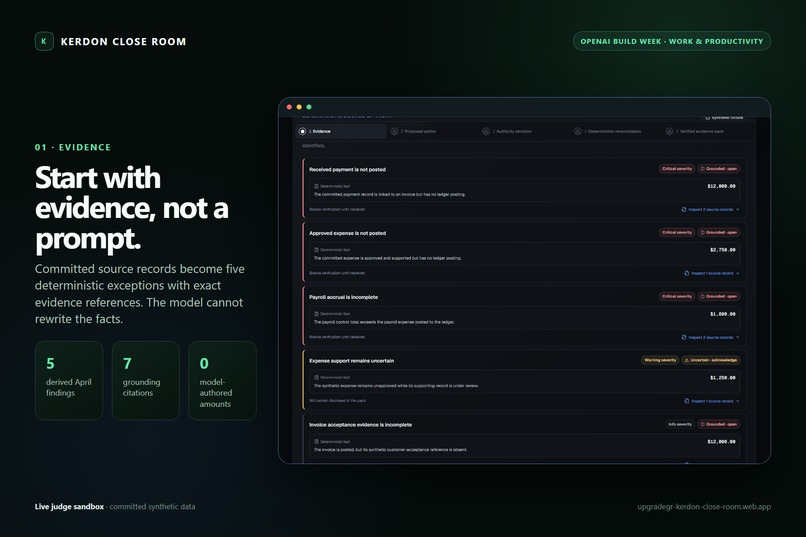806x537 pixels.
Task: Click warning triangle icon in Uncertain acknowledge badge
Action: pos(687,360)
